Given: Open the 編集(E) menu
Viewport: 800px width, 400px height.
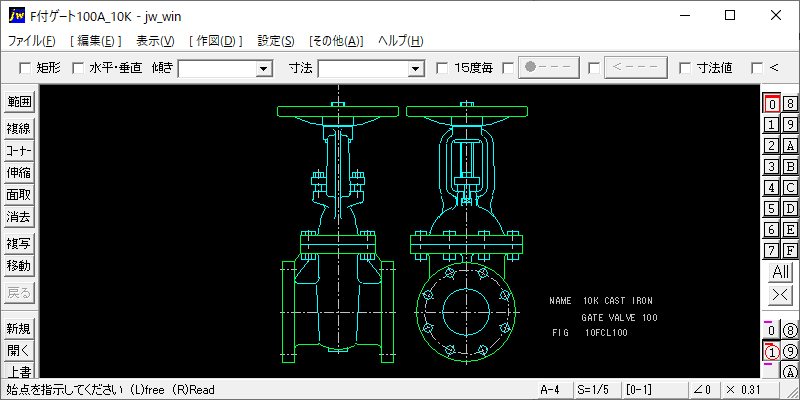Looking at the screenshot, I should click(96, 41).
